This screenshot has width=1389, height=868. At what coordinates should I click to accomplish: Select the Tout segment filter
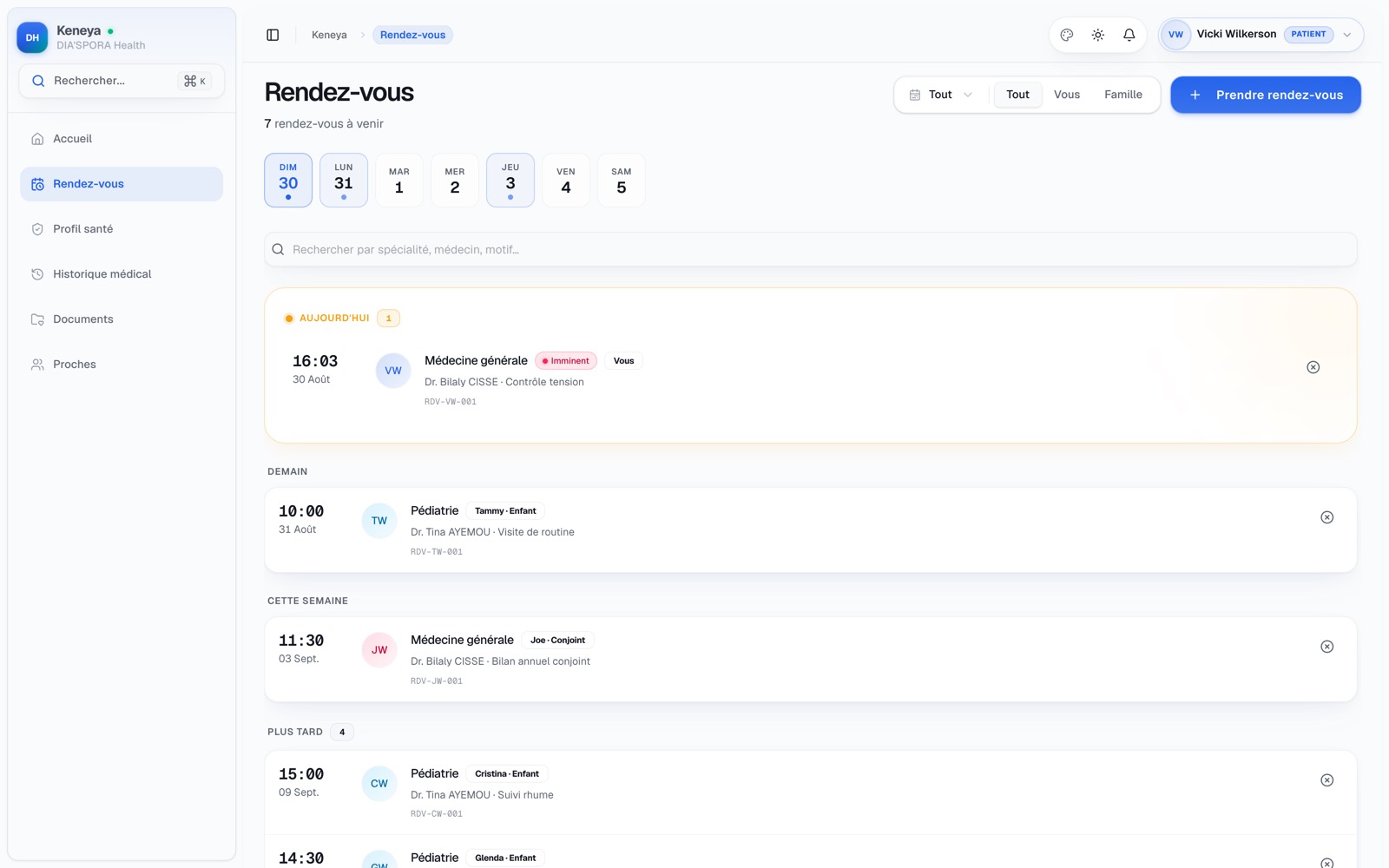1017,95
